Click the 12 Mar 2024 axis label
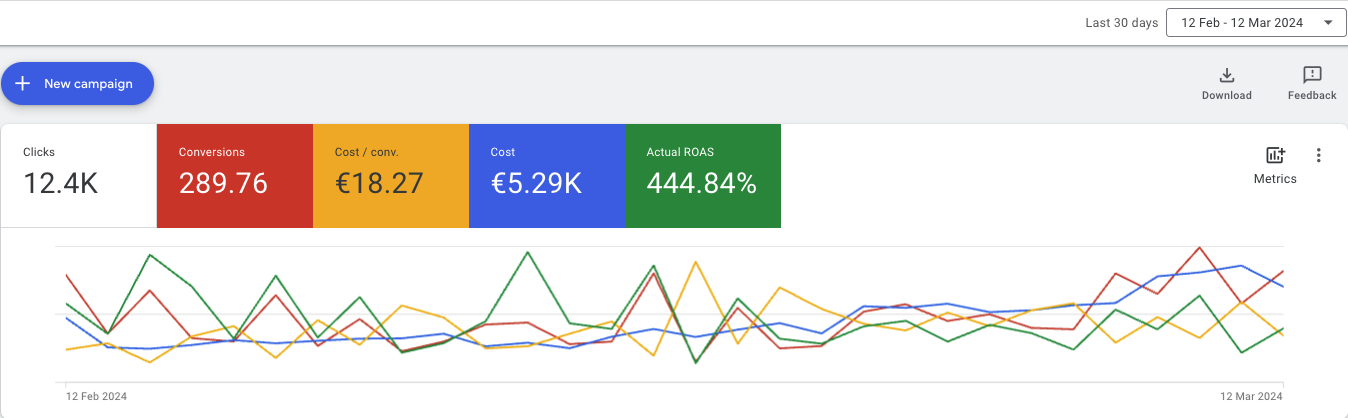The image size is (1348, 418). (x=1252, y=397)
